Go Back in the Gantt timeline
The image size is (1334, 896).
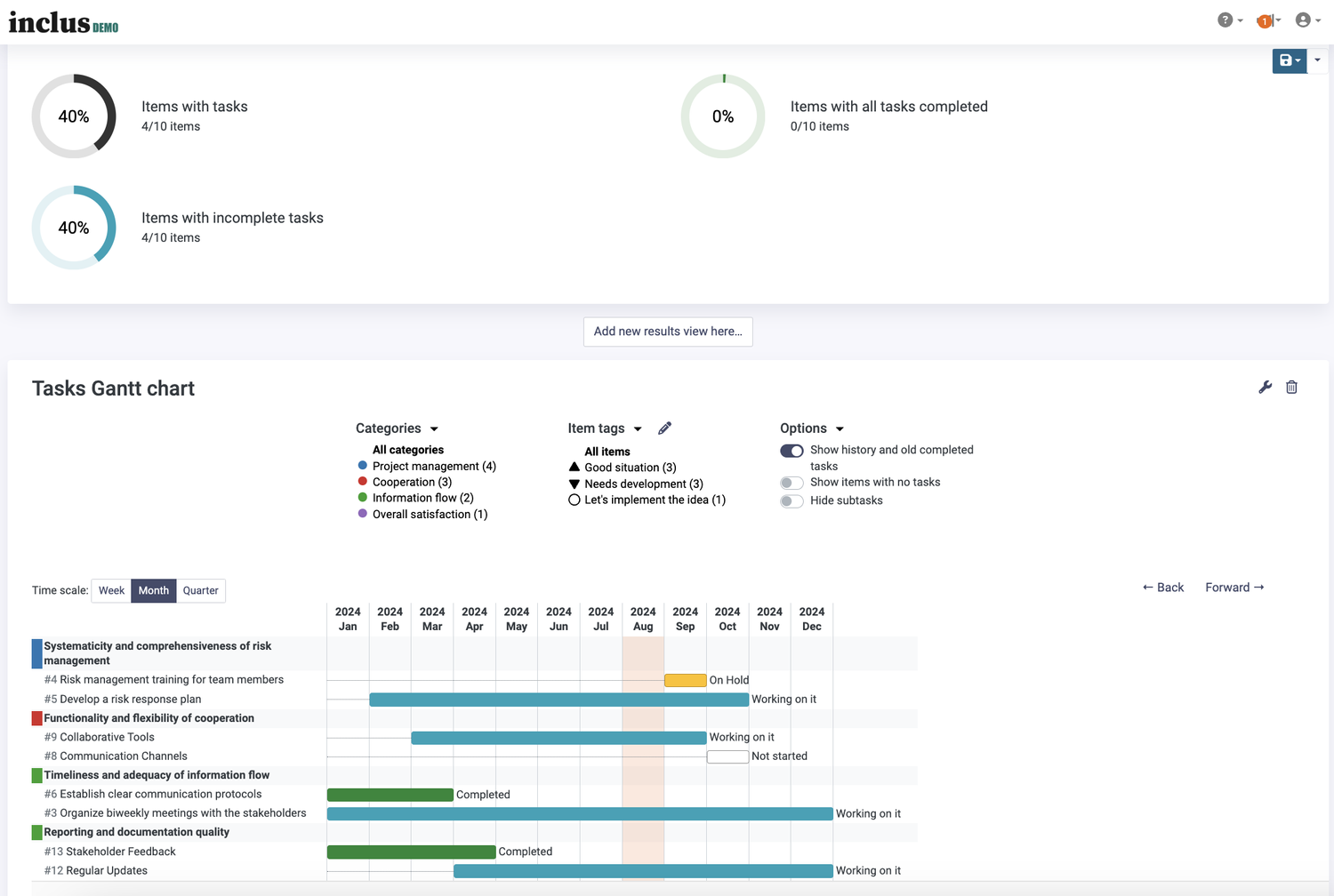tap(1163, 588)
